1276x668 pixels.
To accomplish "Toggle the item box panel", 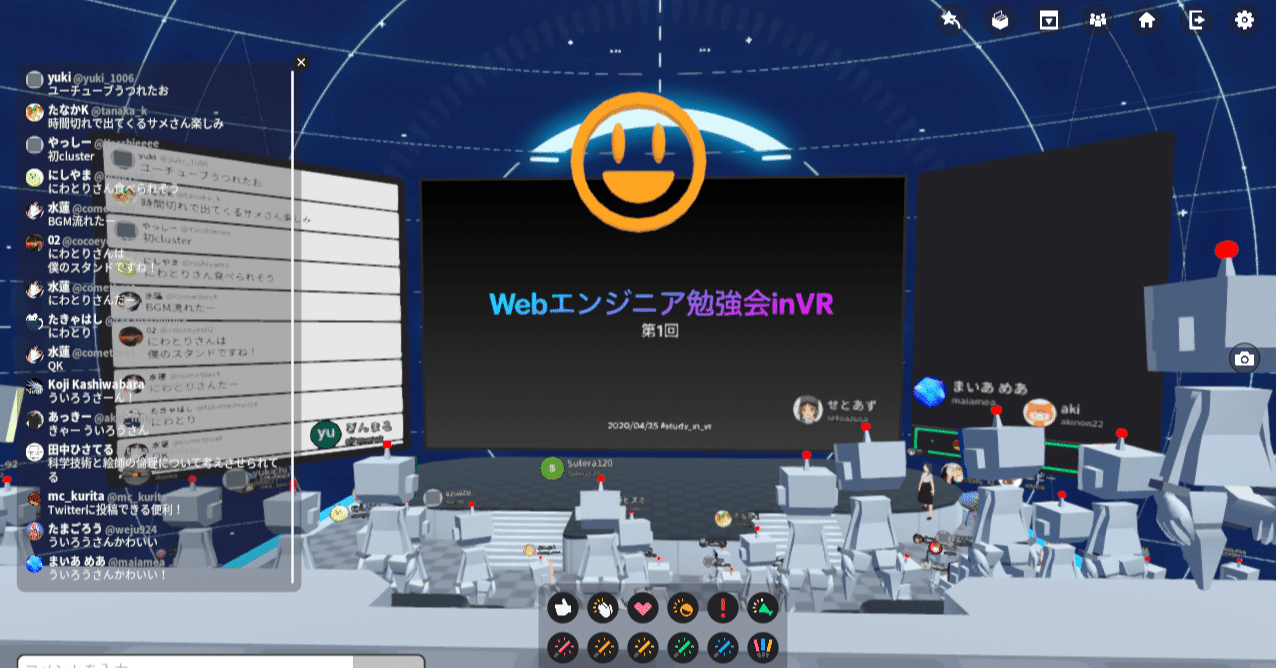I will (x=1000, y=20).
